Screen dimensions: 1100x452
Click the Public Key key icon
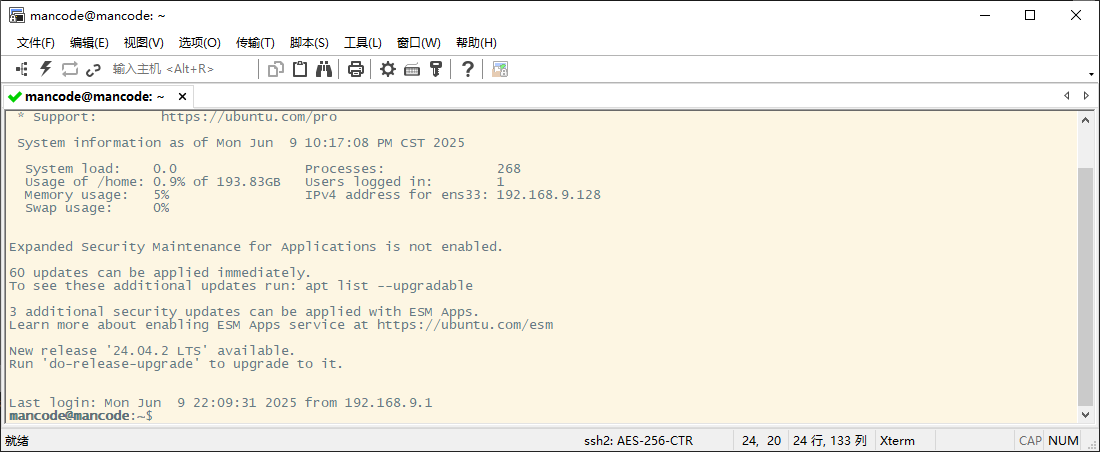tap(435, 69)
